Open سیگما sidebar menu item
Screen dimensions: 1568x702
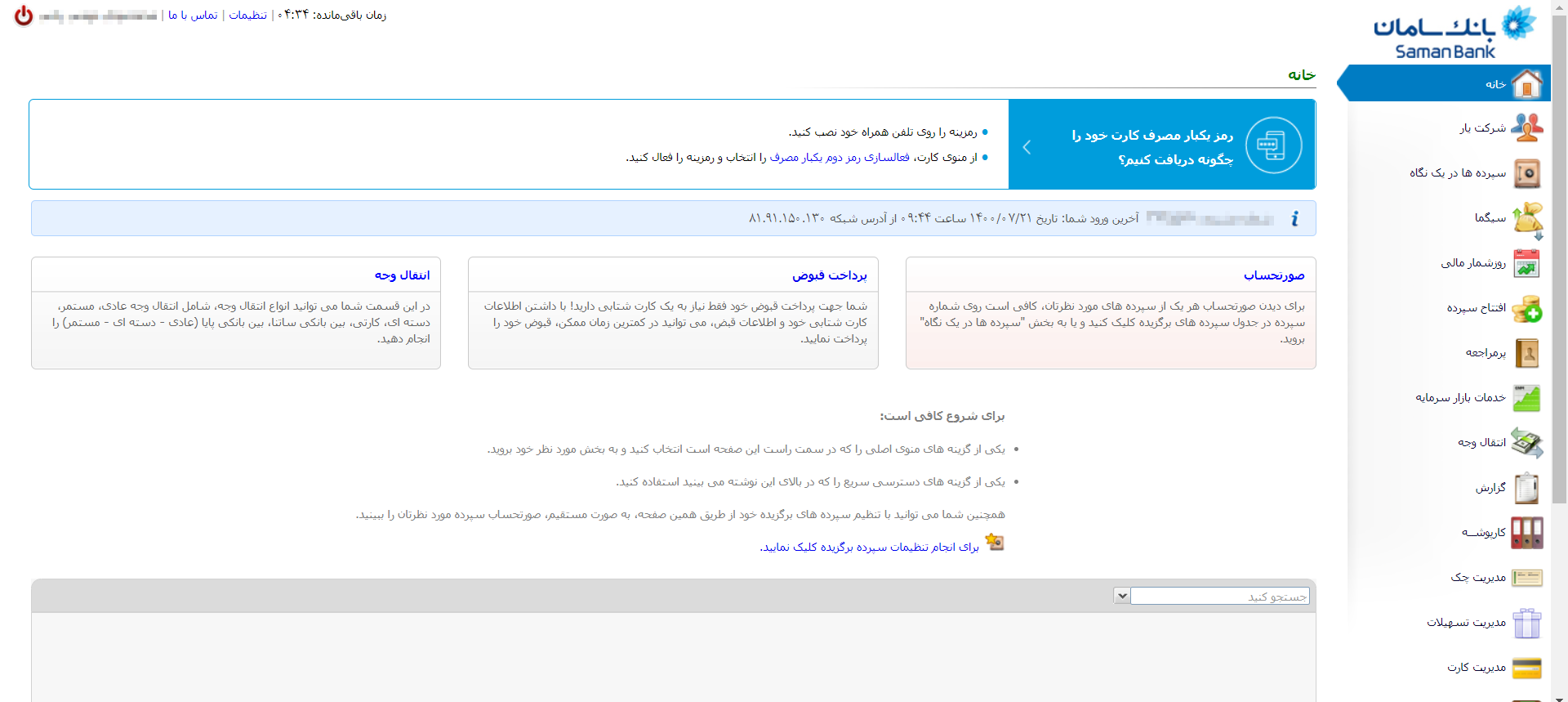click(1490, 218)
